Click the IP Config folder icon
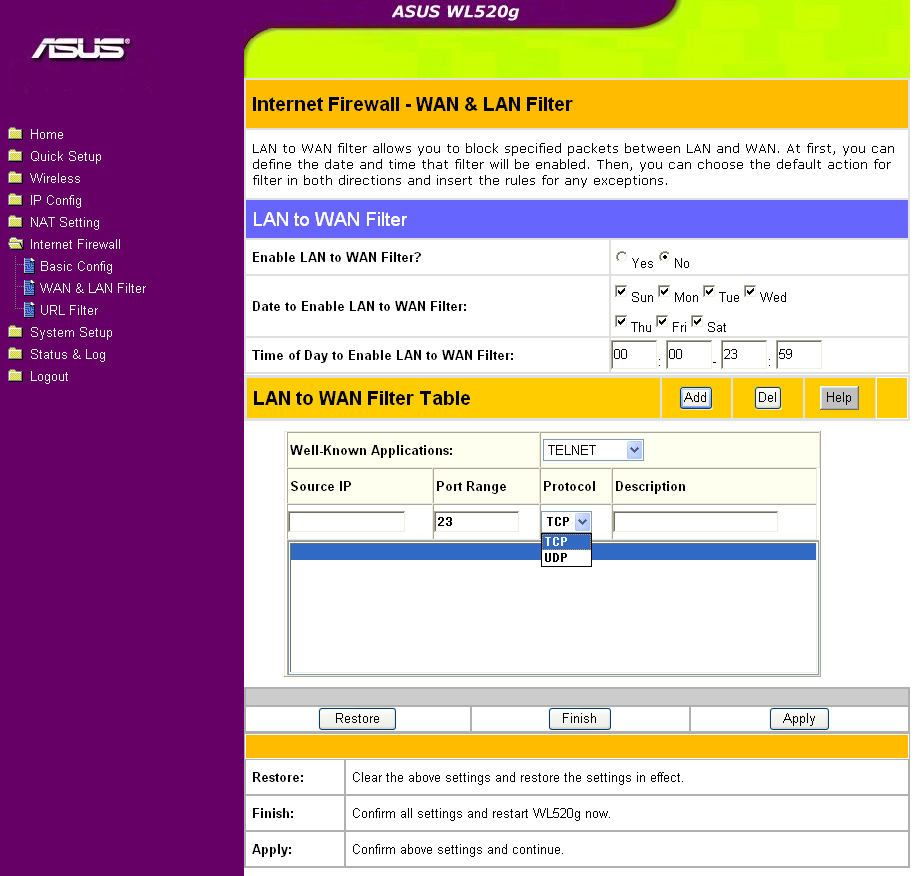The height and width of the screenshot is (876, 915). click(16, 200)
